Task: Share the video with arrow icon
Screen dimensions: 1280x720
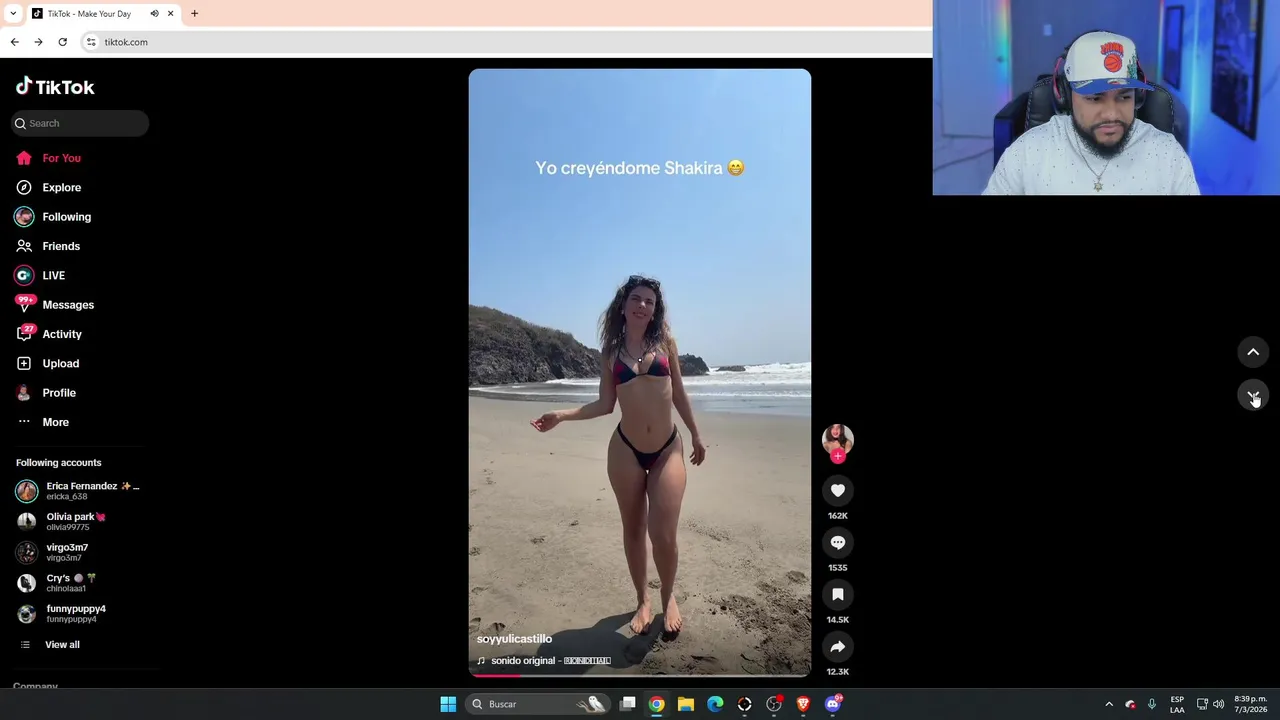Action: coord(838,646)
